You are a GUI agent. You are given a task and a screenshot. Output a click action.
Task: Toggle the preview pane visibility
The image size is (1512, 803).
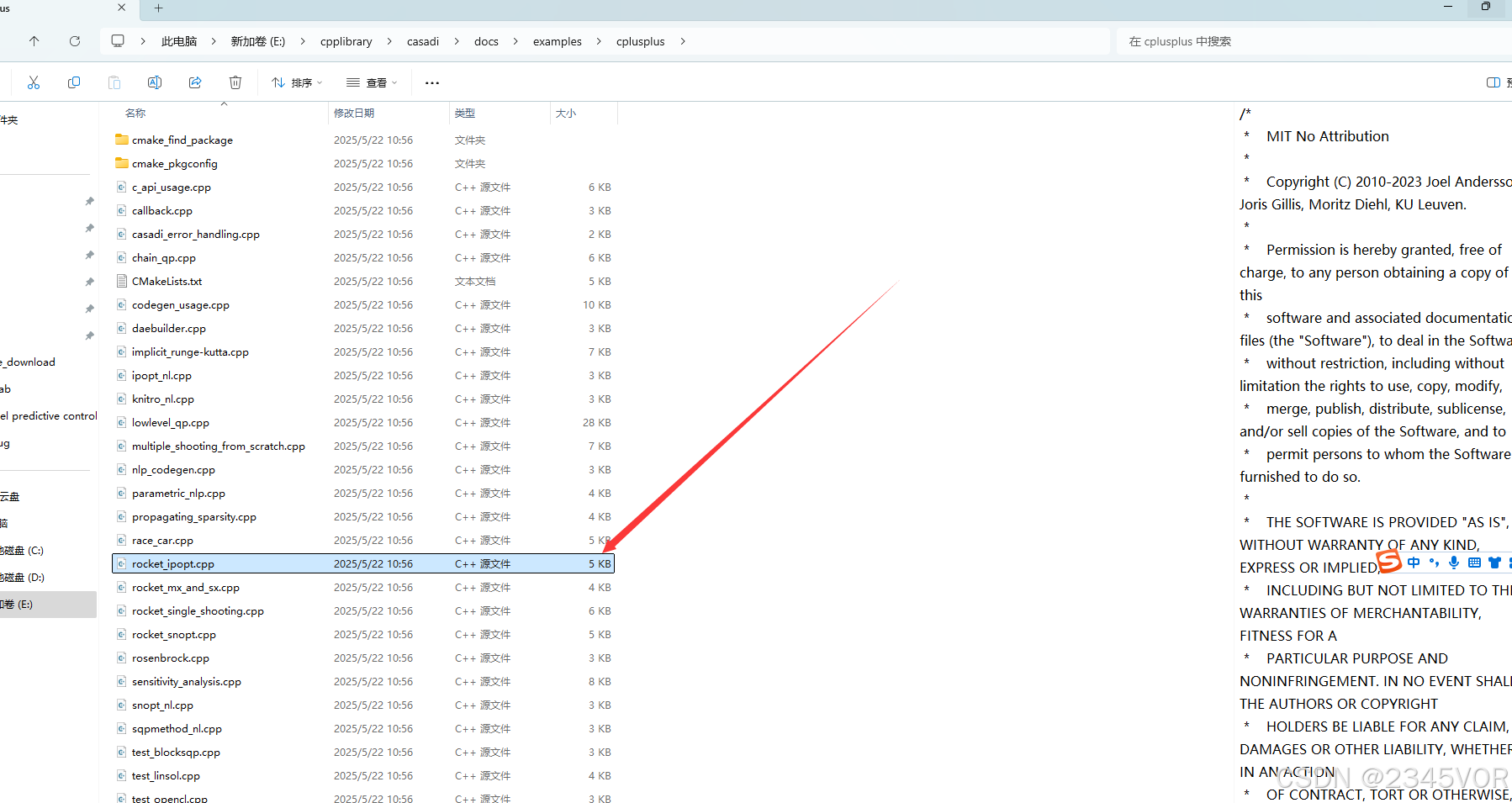[x=1491, y=82]
